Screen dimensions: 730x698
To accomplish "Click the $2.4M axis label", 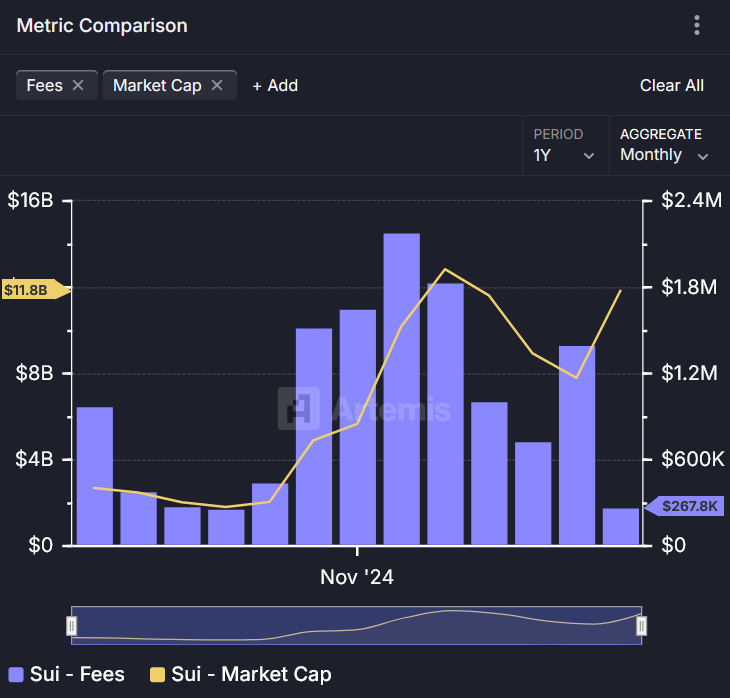I will coord(691,200).
